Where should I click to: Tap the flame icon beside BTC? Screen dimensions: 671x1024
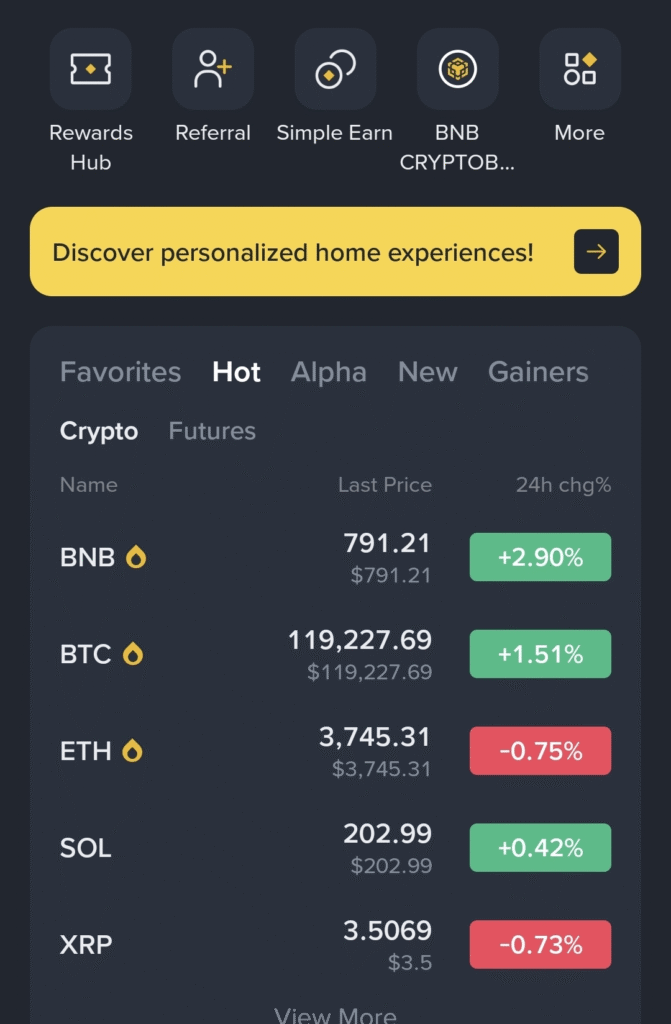(x=133, y=655)
